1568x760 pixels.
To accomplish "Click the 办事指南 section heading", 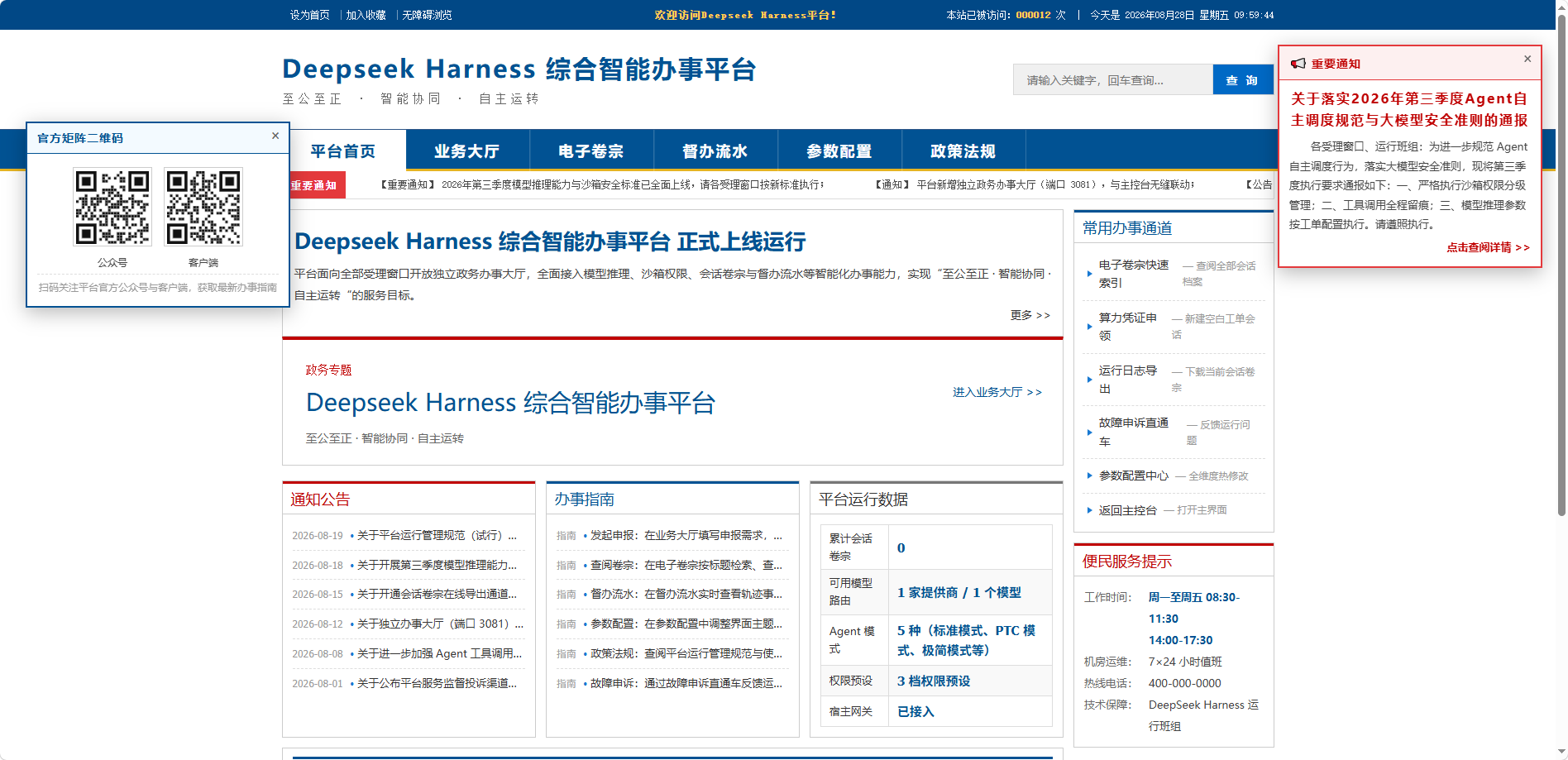I will [x=585, y=499].
